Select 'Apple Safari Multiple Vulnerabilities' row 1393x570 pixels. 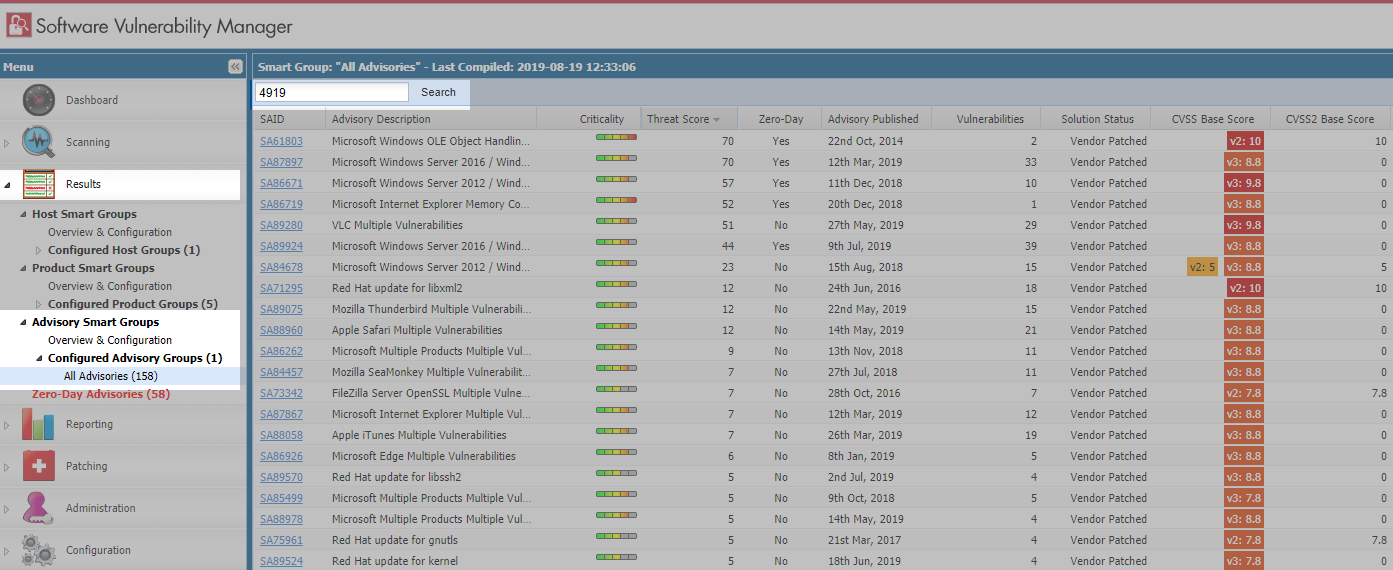click(x=820, y=330)
